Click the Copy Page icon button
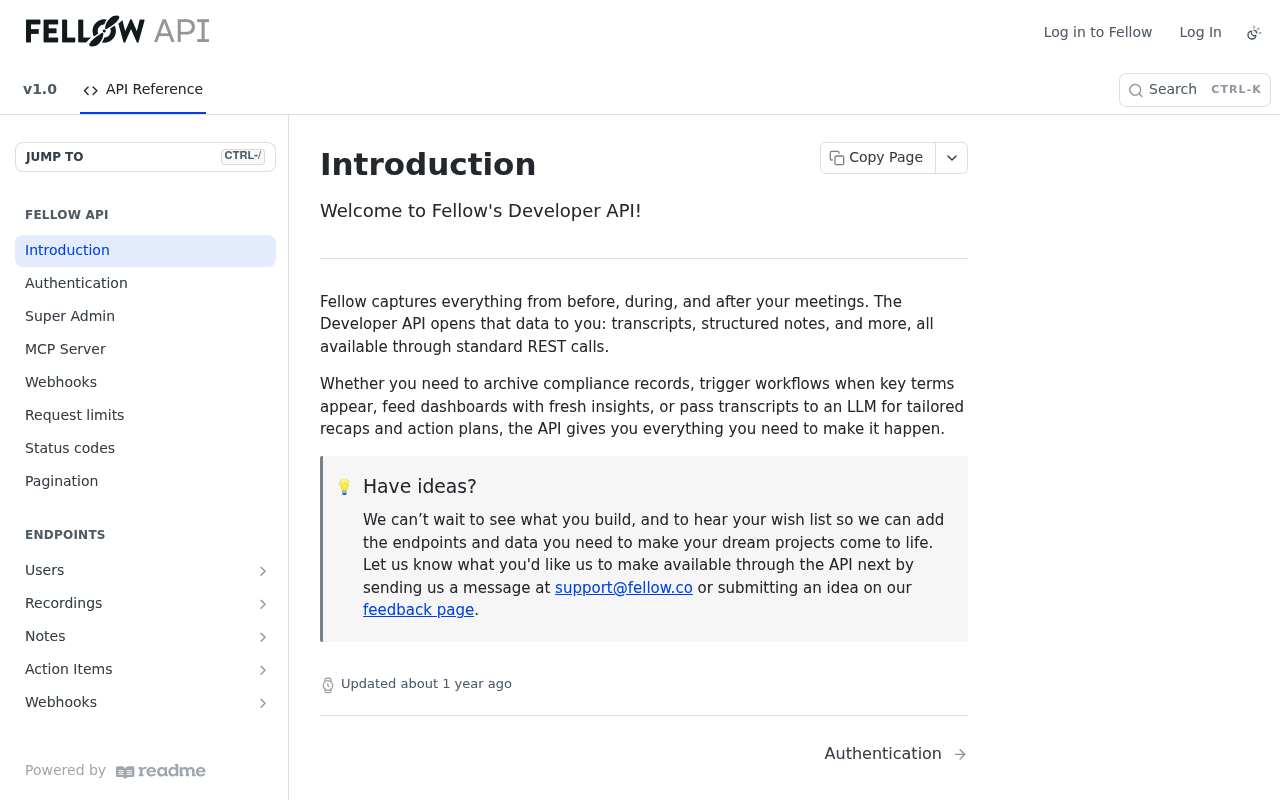The height and width of the screenshot is (800, 1280). (838, 158)
